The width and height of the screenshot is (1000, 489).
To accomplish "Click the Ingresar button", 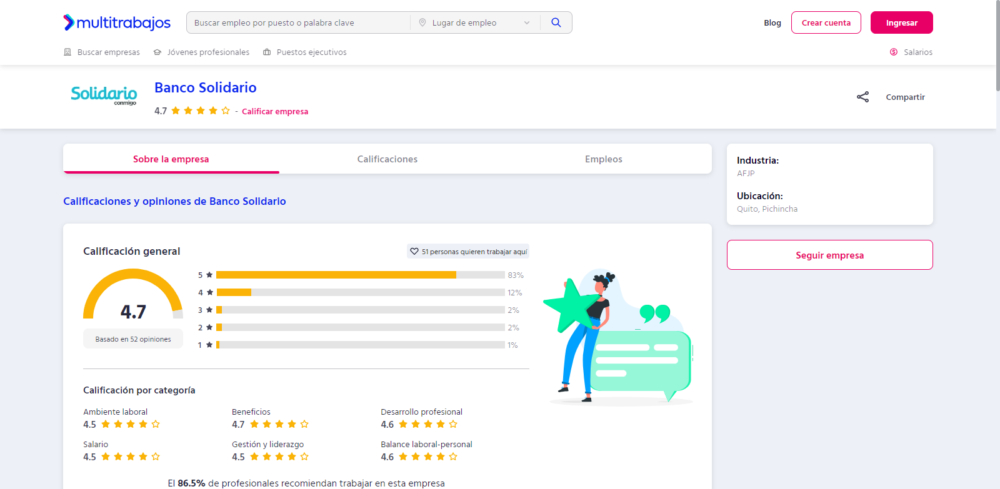I will point(902,22).
